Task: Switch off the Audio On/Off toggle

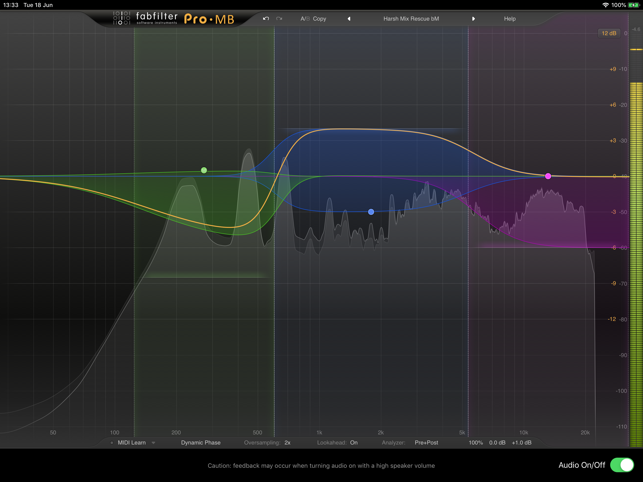Action: point(622,465)
